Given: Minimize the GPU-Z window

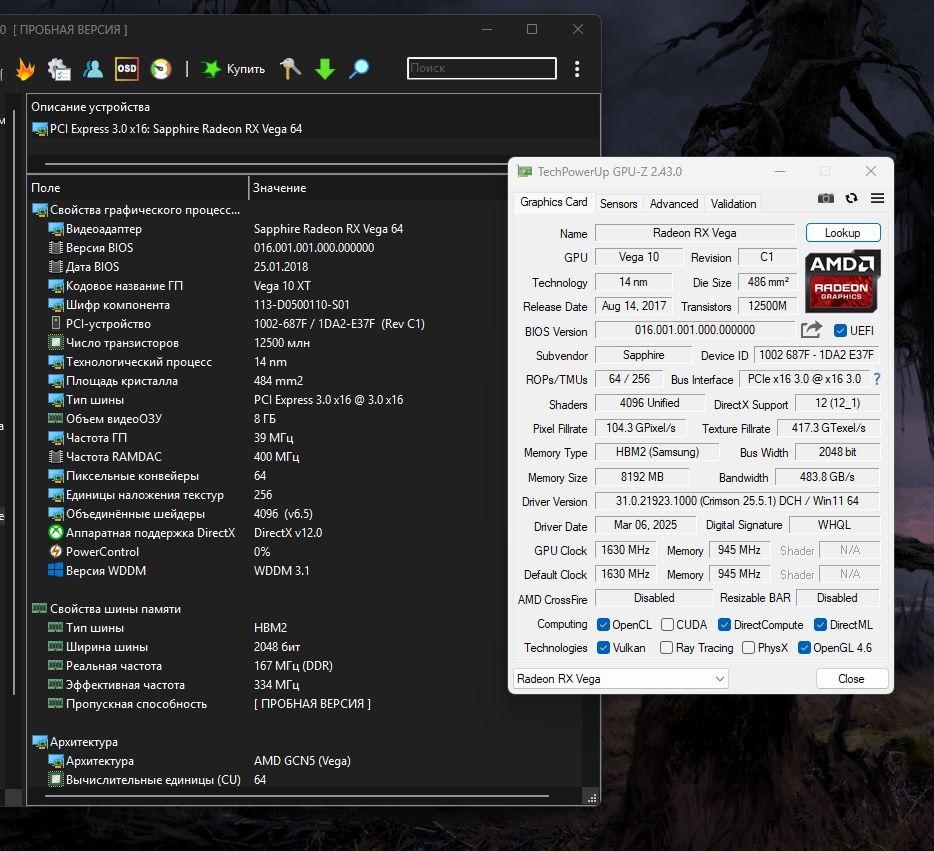Looking at the screenshot, I should [x=780, y=172].
